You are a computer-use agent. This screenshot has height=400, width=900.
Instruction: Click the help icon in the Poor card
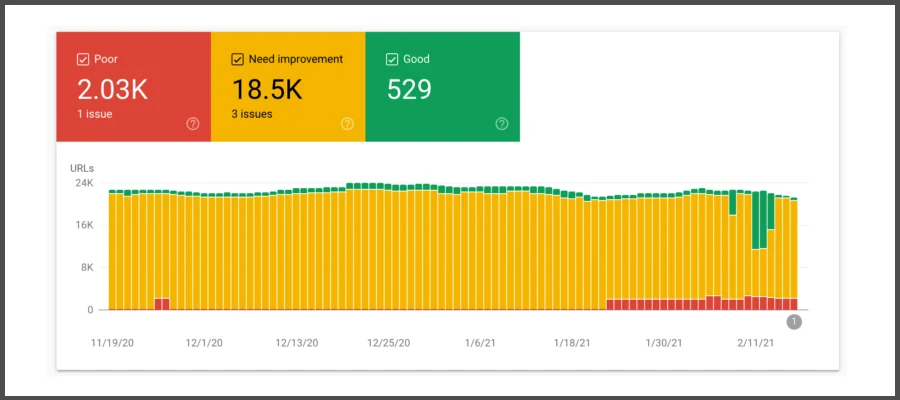pyautogui.click(x=193, y=124)
